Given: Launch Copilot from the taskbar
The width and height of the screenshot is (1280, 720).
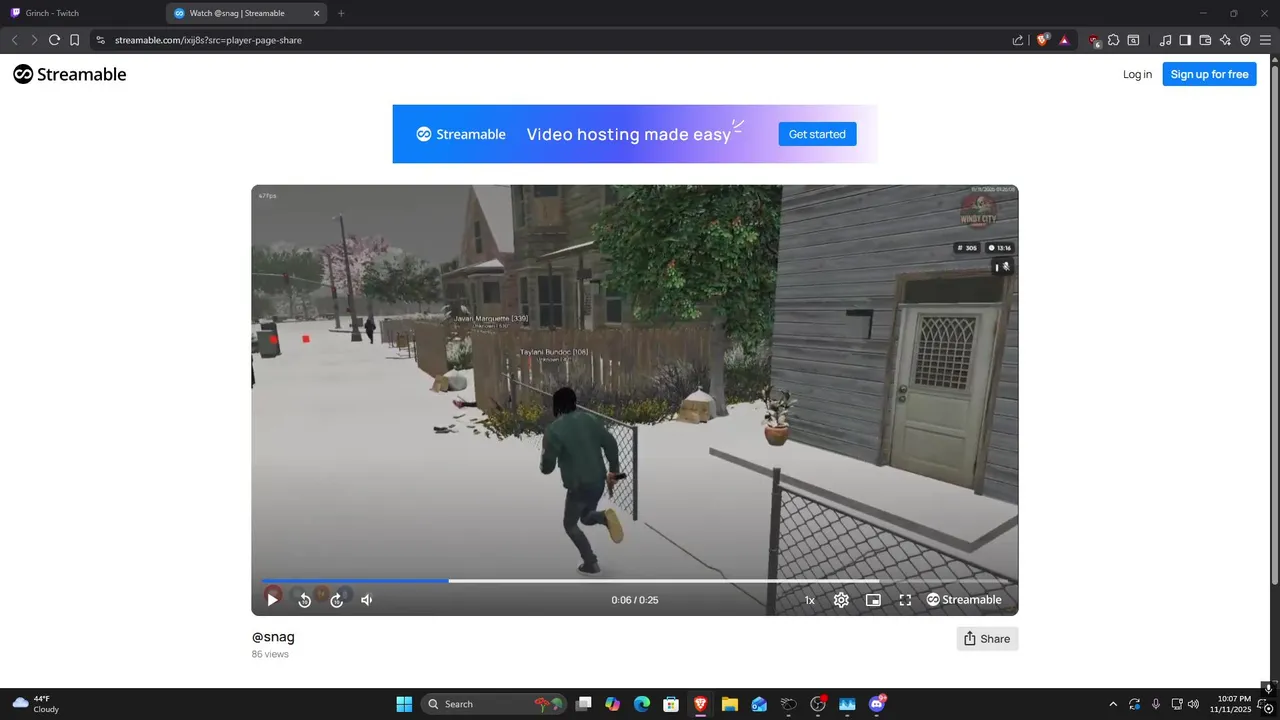Looking at the screenshot, I should coord(613,704).
